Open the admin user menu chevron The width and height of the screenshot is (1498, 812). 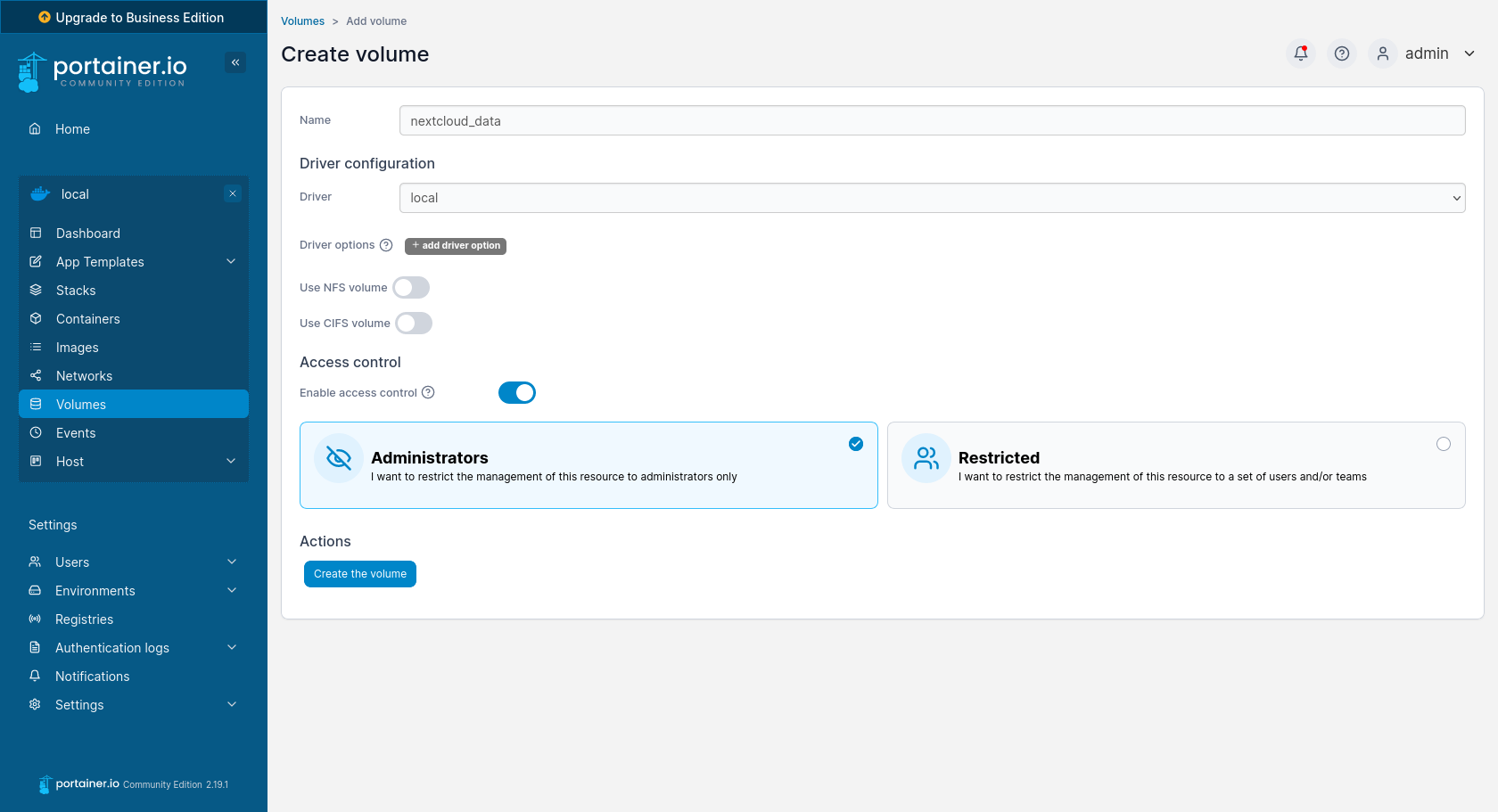click(x=1469, y=53)
